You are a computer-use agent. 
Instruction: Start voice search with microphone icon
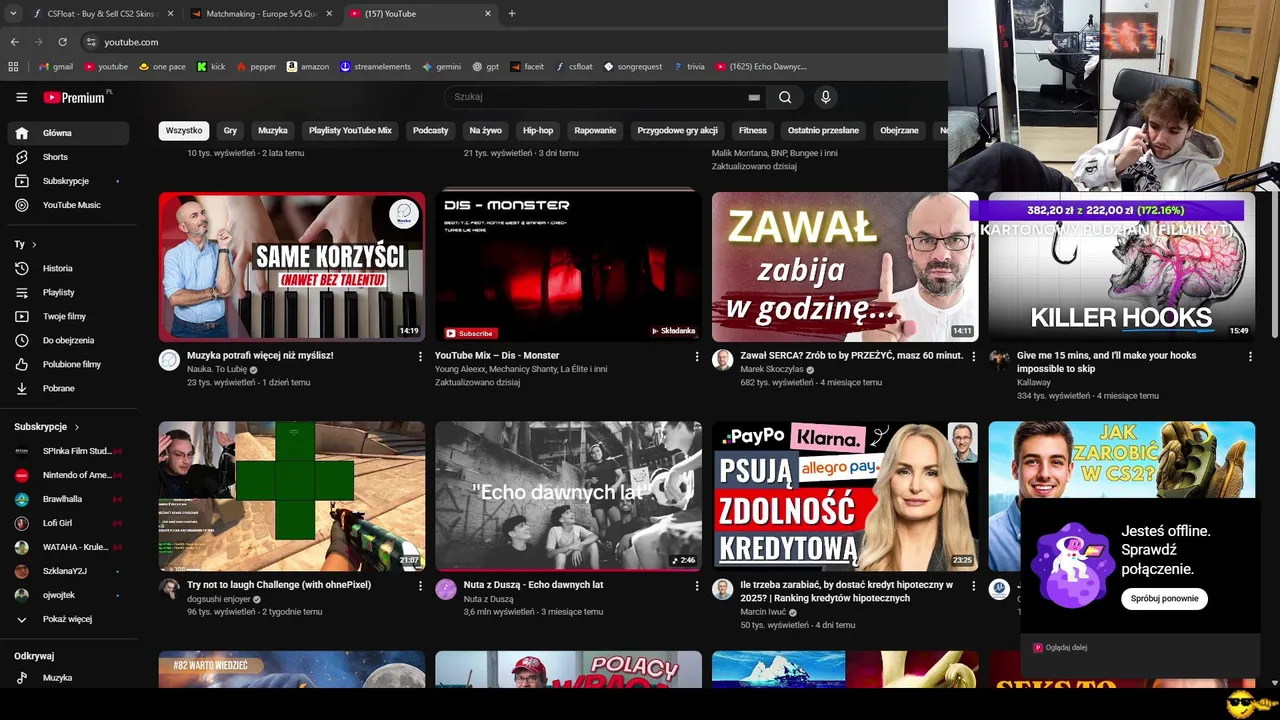(x=825, y=97)
